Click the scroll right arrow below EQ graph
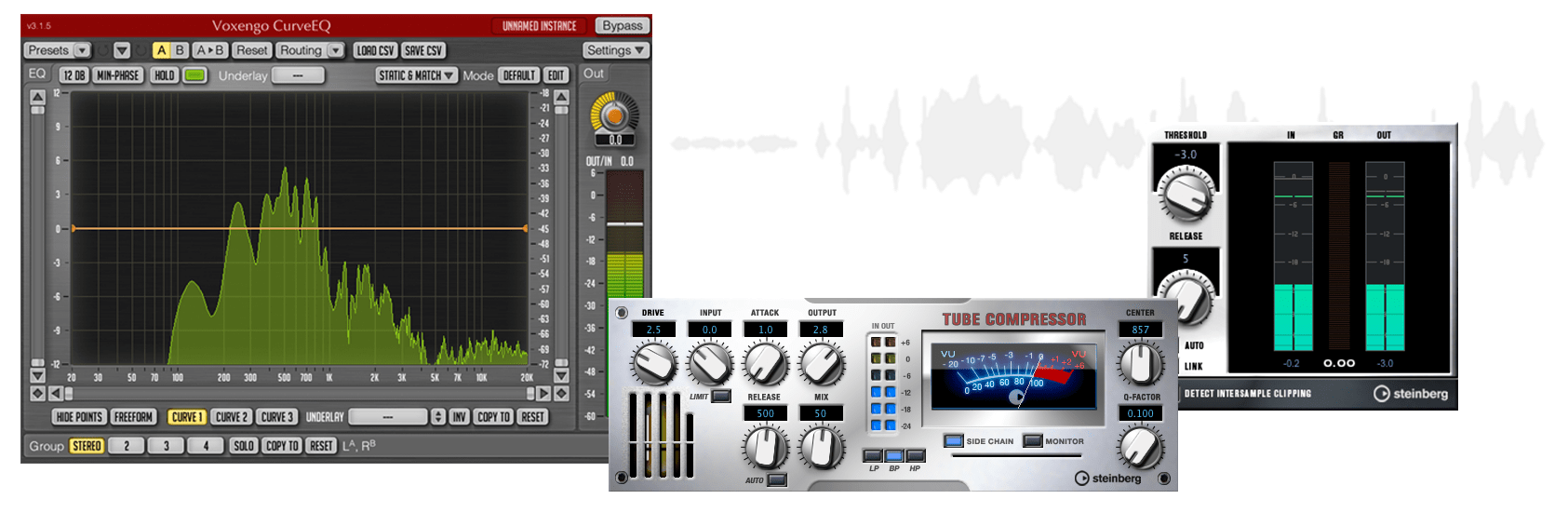This screenshot has width=1568, height=526. click(544, 394)
